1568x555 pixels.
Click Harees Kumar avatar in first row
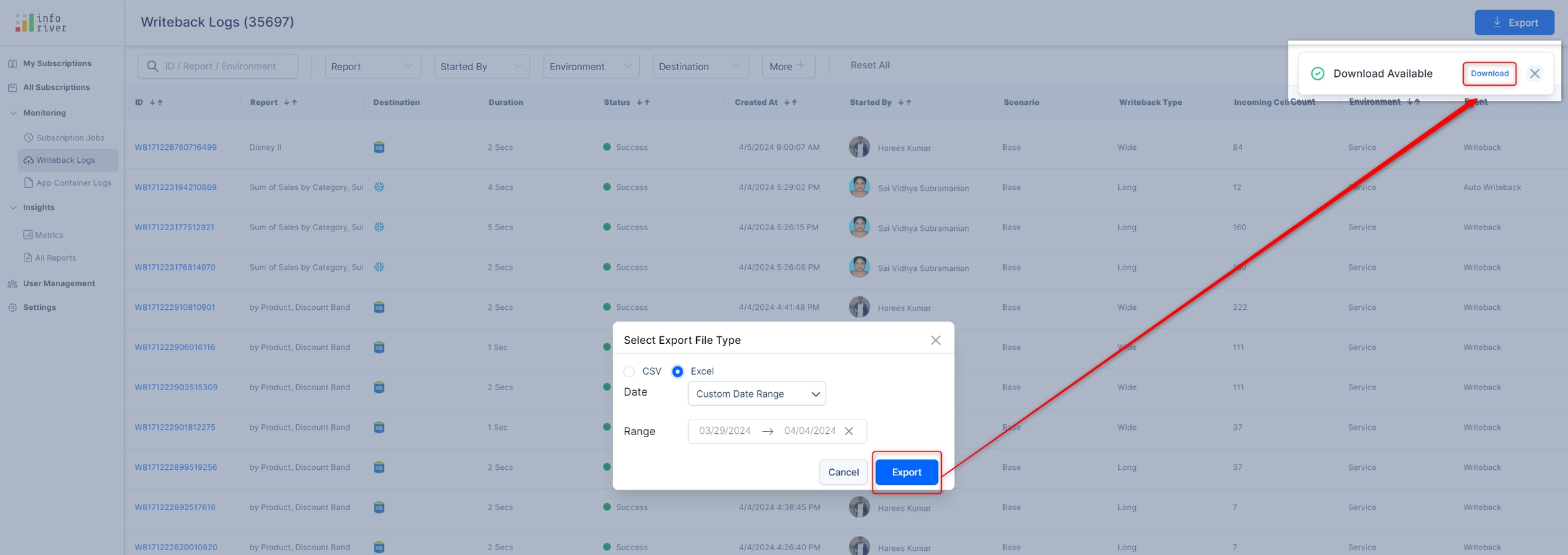[x=859, y=147]
